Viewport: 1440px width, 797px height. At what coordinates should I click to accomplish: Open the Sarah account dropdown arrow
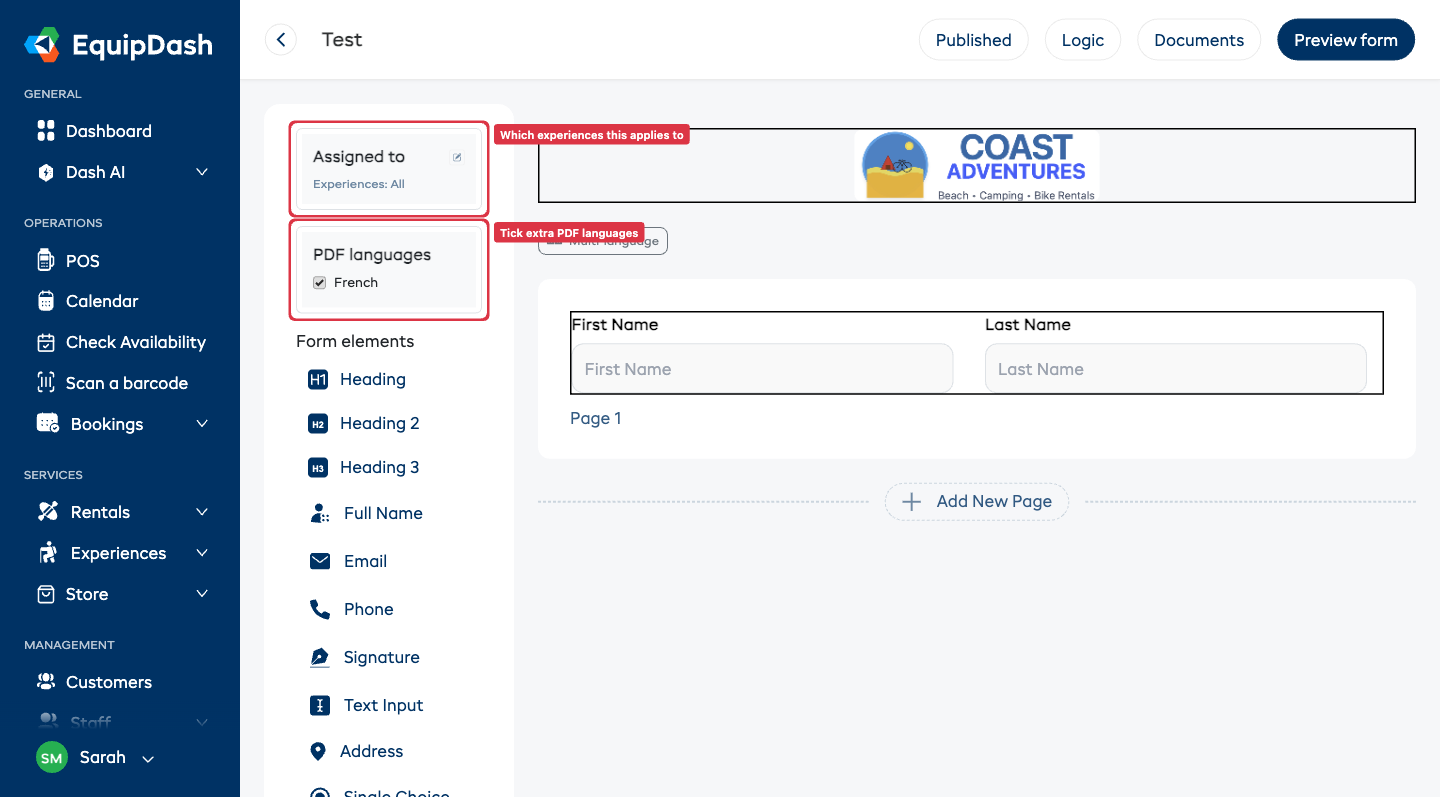(148, 759)
